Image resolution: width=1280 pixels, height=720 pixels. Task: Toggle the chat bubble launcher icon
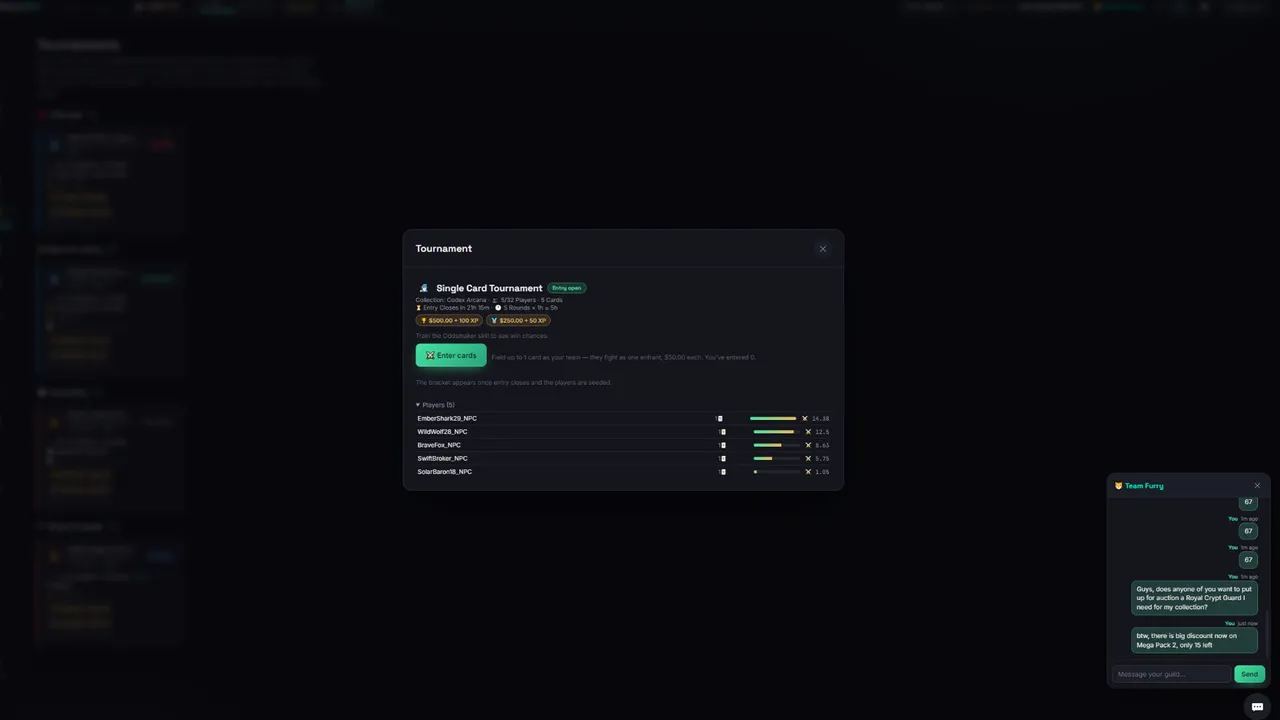pyautogui.click(x=1257, y=706)
